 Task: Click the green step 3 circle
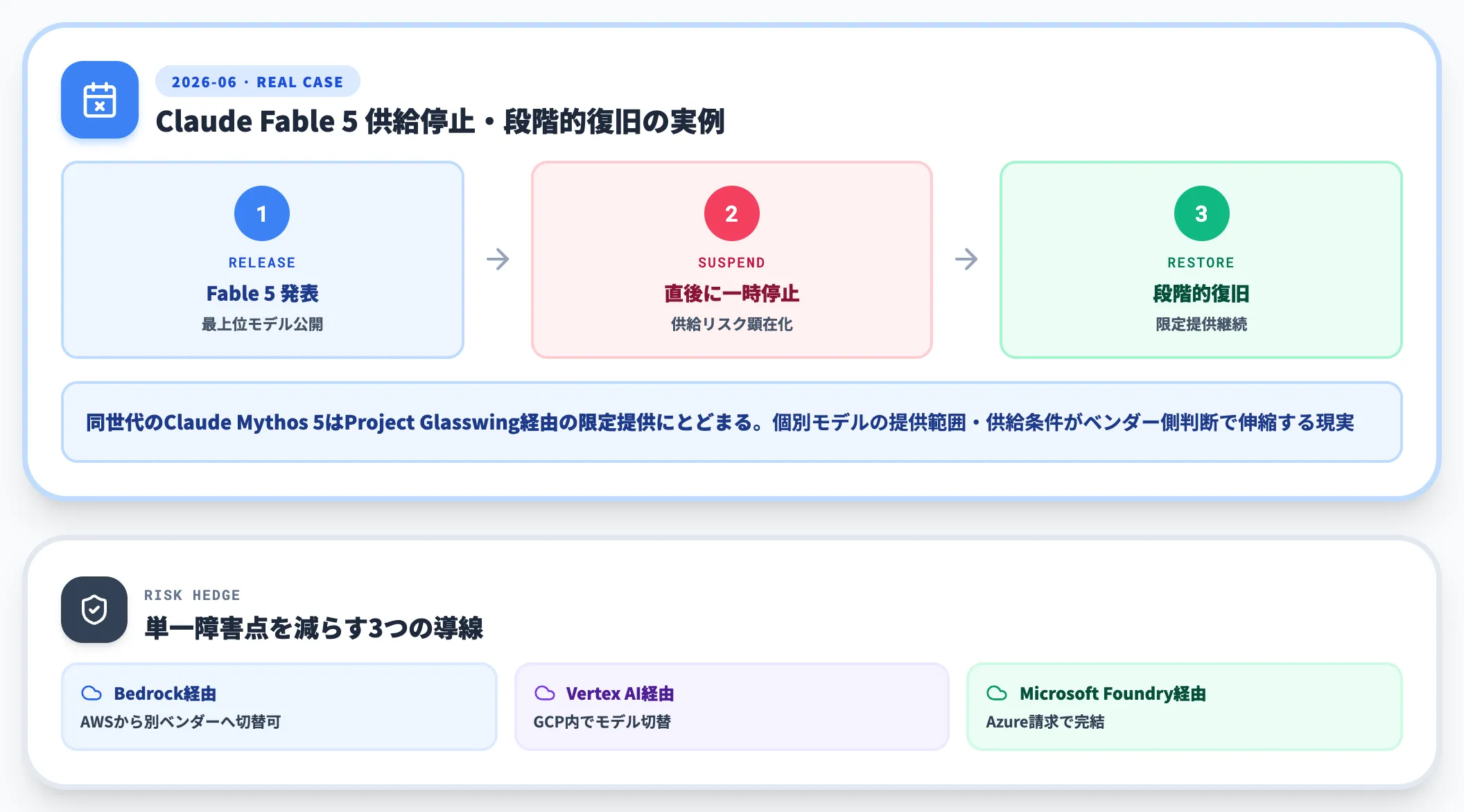click(1201, 213)
